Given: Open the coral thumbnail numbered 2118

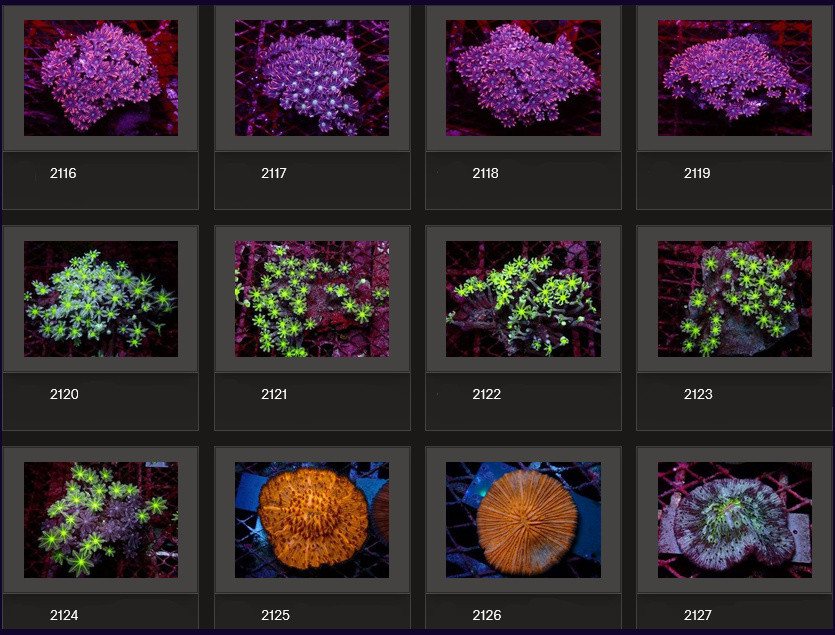Looking at the screenshot, I should click(523, 78).
